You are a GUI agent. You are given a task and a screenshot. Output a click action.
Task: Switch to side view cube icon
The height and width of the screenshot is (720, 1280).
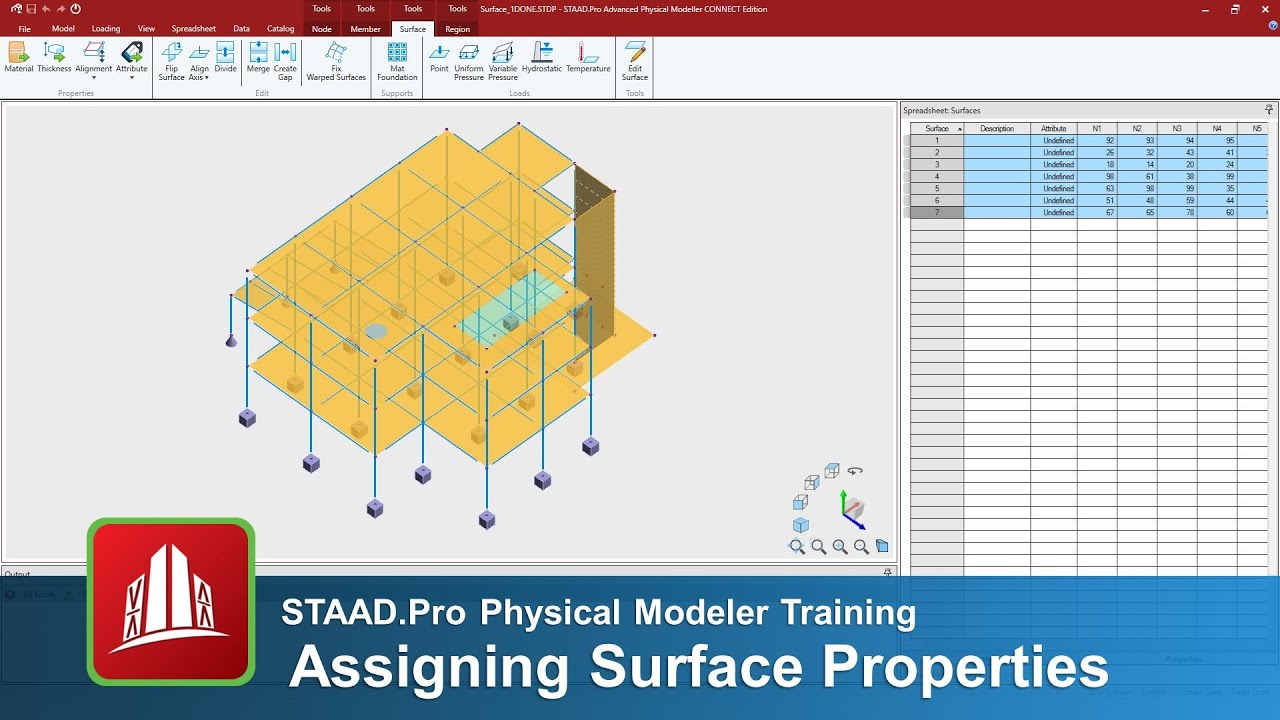pos(812,483)
